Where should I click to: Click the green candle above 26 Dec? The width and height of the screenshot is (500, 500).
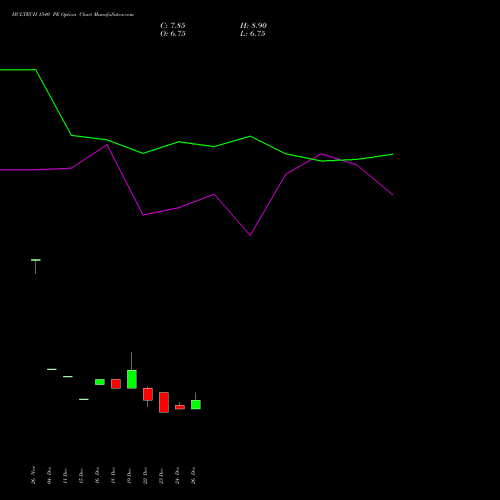(x=196, y=404)
